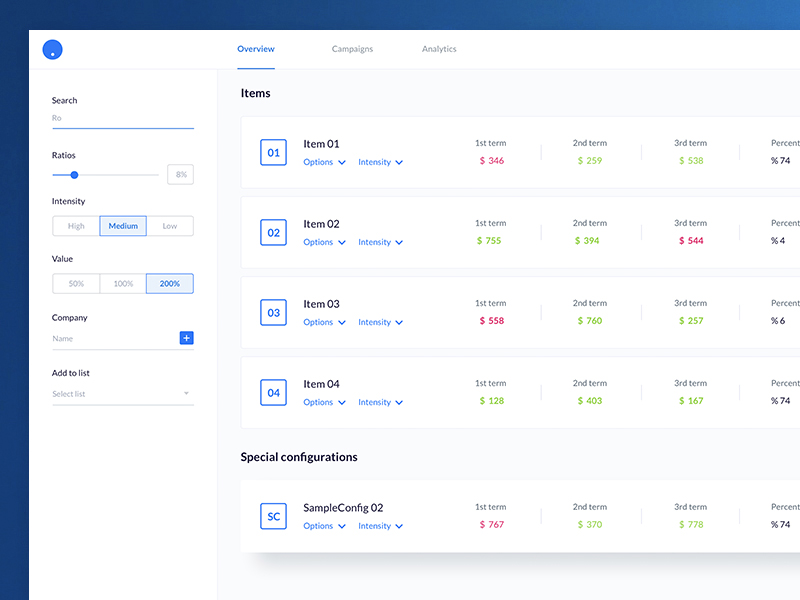Click the 01 badge icon for Item 01
This screenshot has width=800, height=600.
pyautogui.click(x=273, y=152)
